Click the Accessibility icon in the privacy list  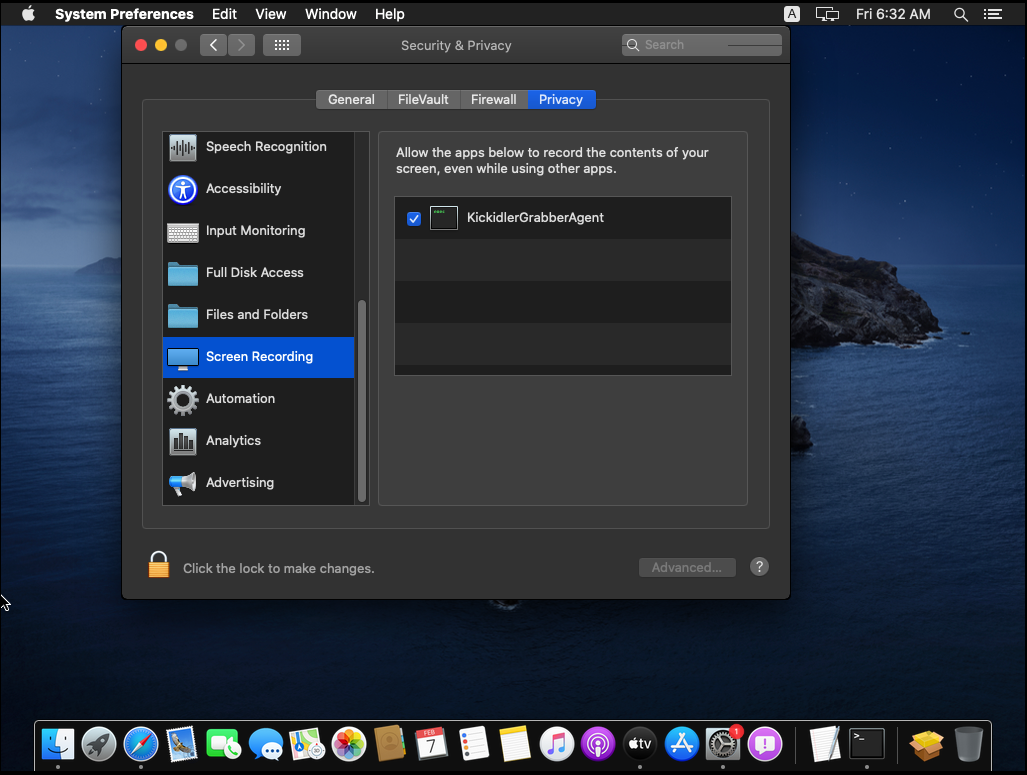[183, 189]
